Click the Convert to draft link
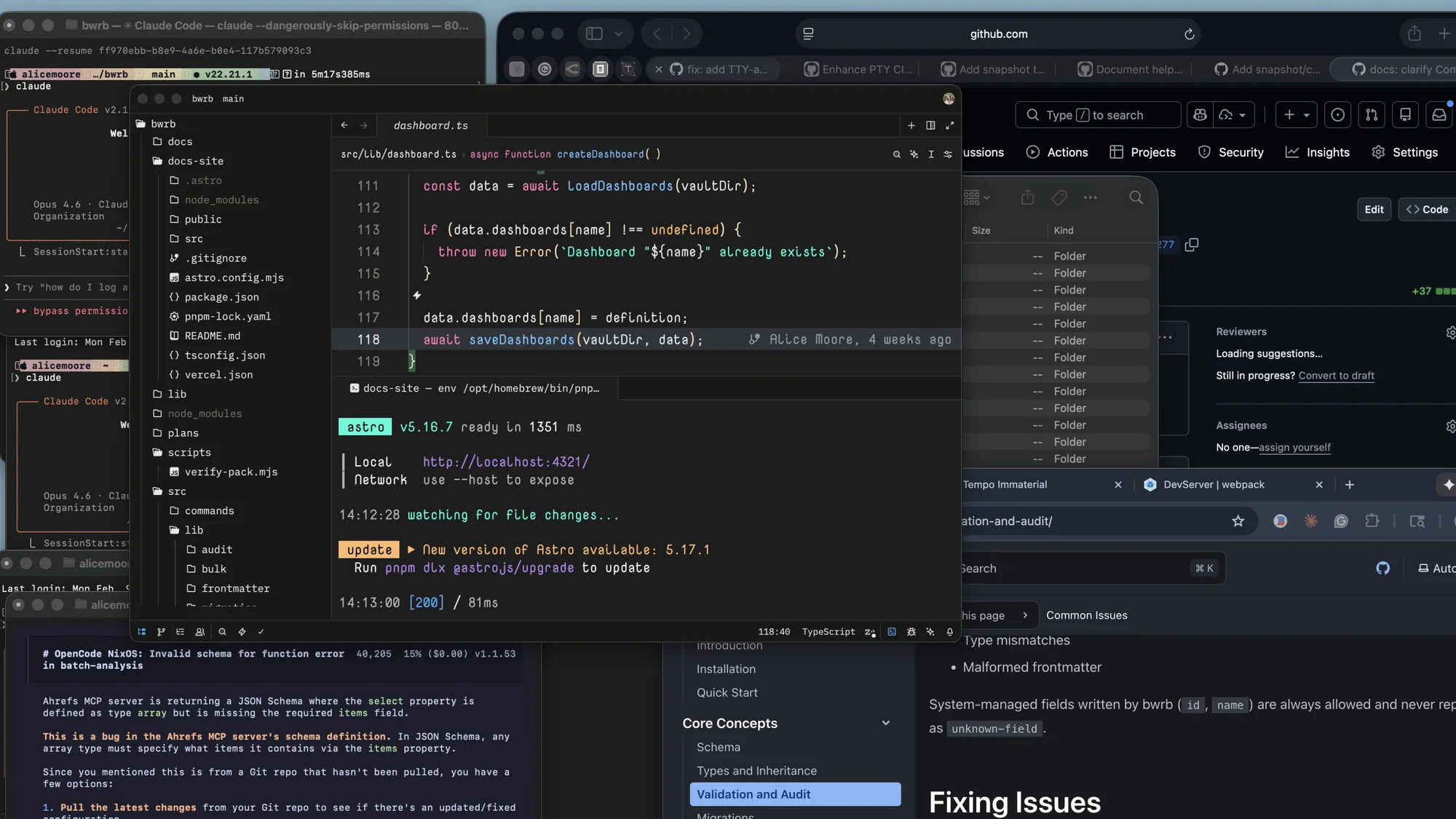The height and width of the screenshot is (819, 1456). tap(1336, 376)
